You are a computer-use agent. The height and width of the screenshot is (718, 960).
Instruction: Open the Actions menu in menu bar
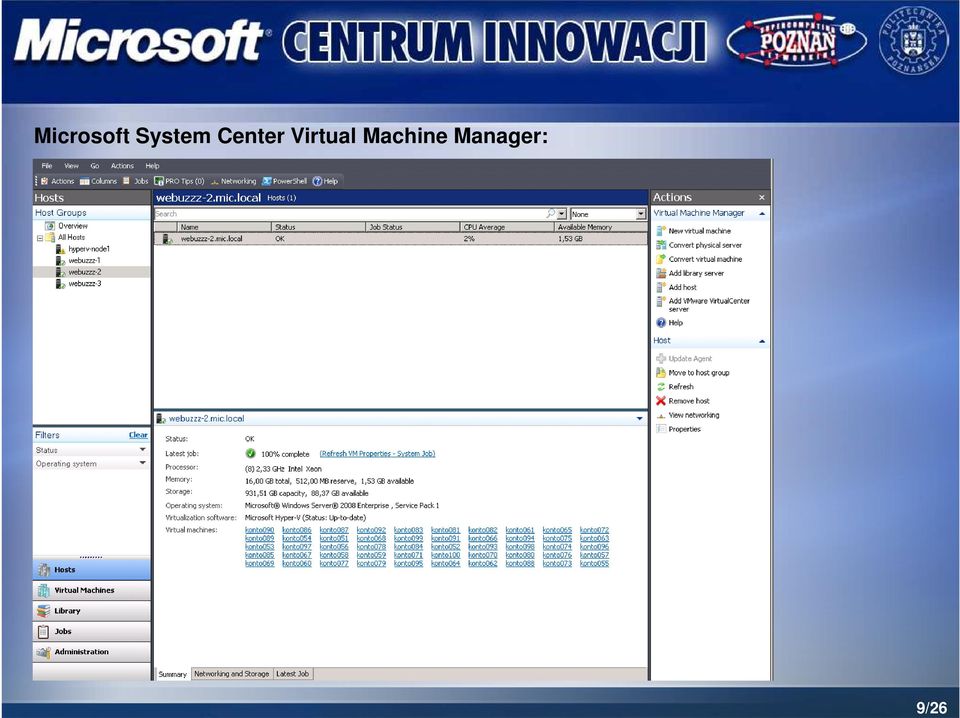pos(122,166)
